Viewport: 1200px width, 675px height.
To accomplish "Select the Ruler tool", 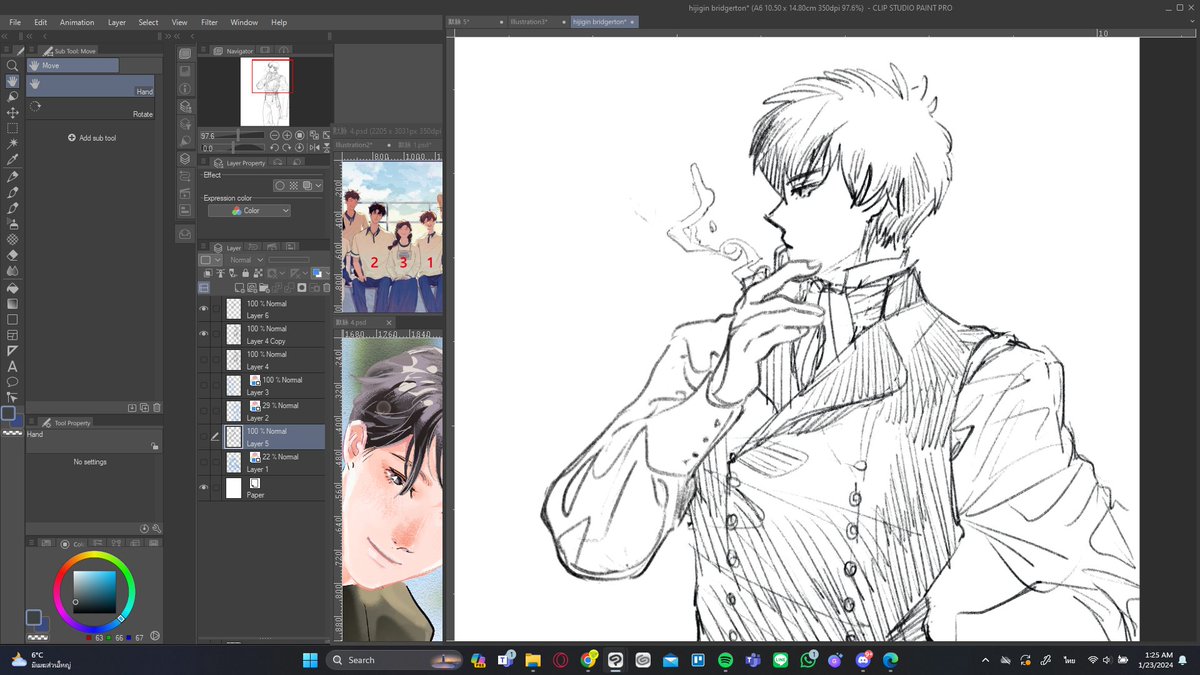I will pyautogui.click(x=12, y=351).
